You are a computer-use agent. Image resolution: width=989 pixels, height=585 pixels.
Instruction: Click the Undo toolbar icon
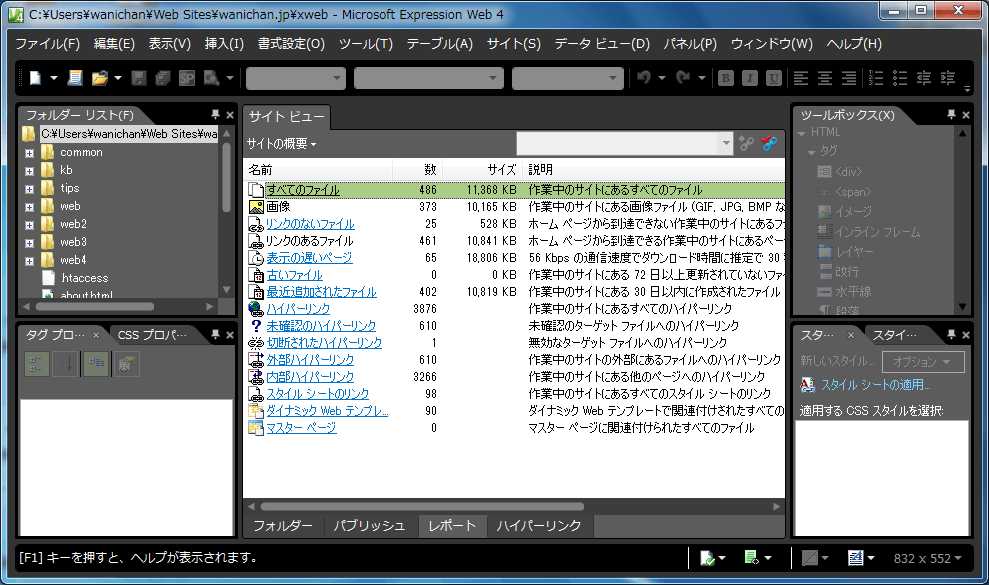tap(644, 78)
